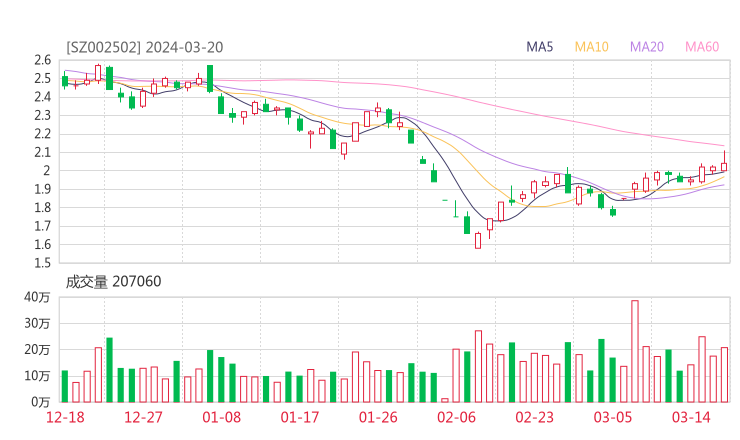The height and width of the screenshot is (440, 740).
Task: Select the first green candlestick at 12-18
Action: (x=65, y=80)
